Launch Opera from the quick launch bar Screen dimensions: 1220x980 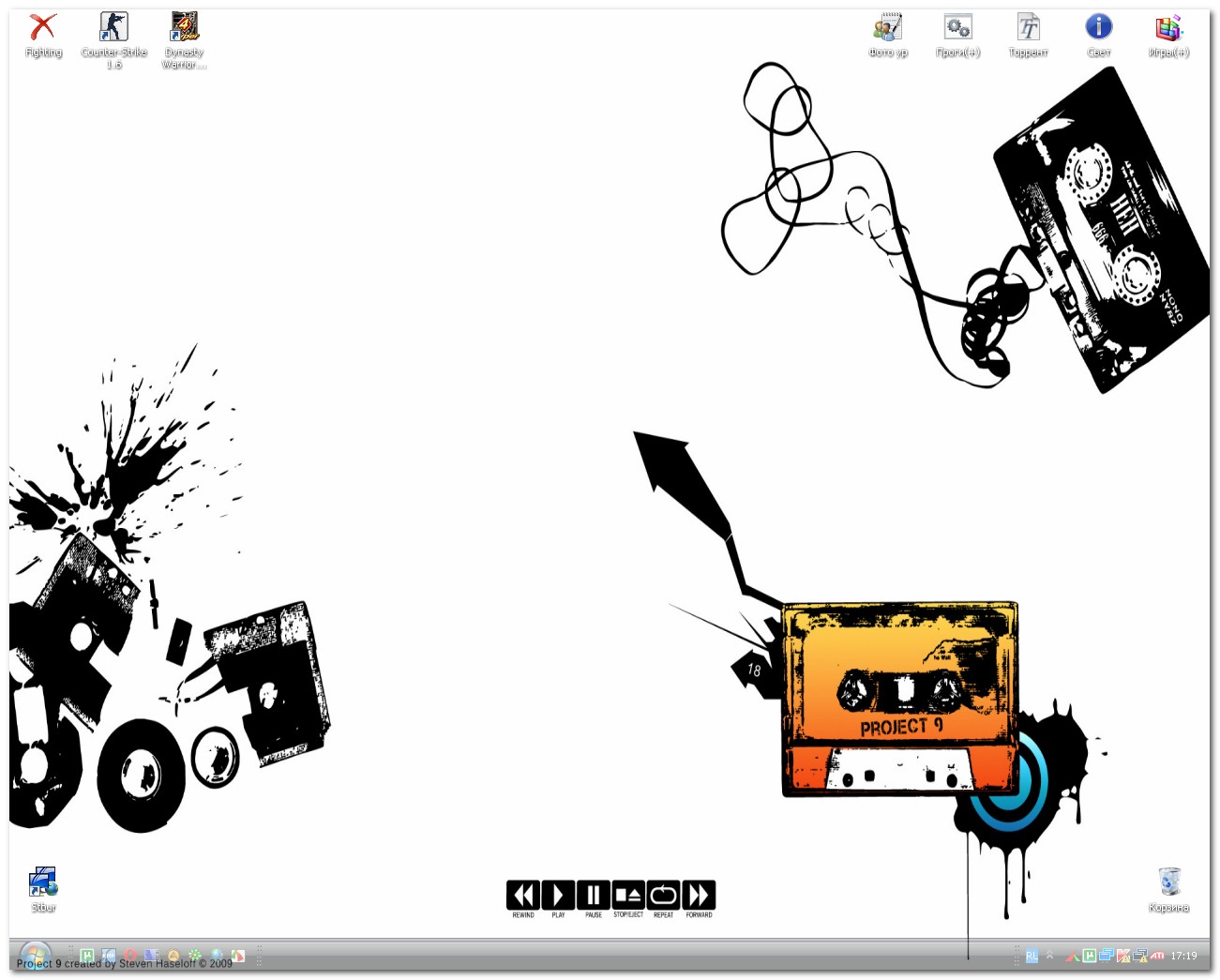click(130, 956)
